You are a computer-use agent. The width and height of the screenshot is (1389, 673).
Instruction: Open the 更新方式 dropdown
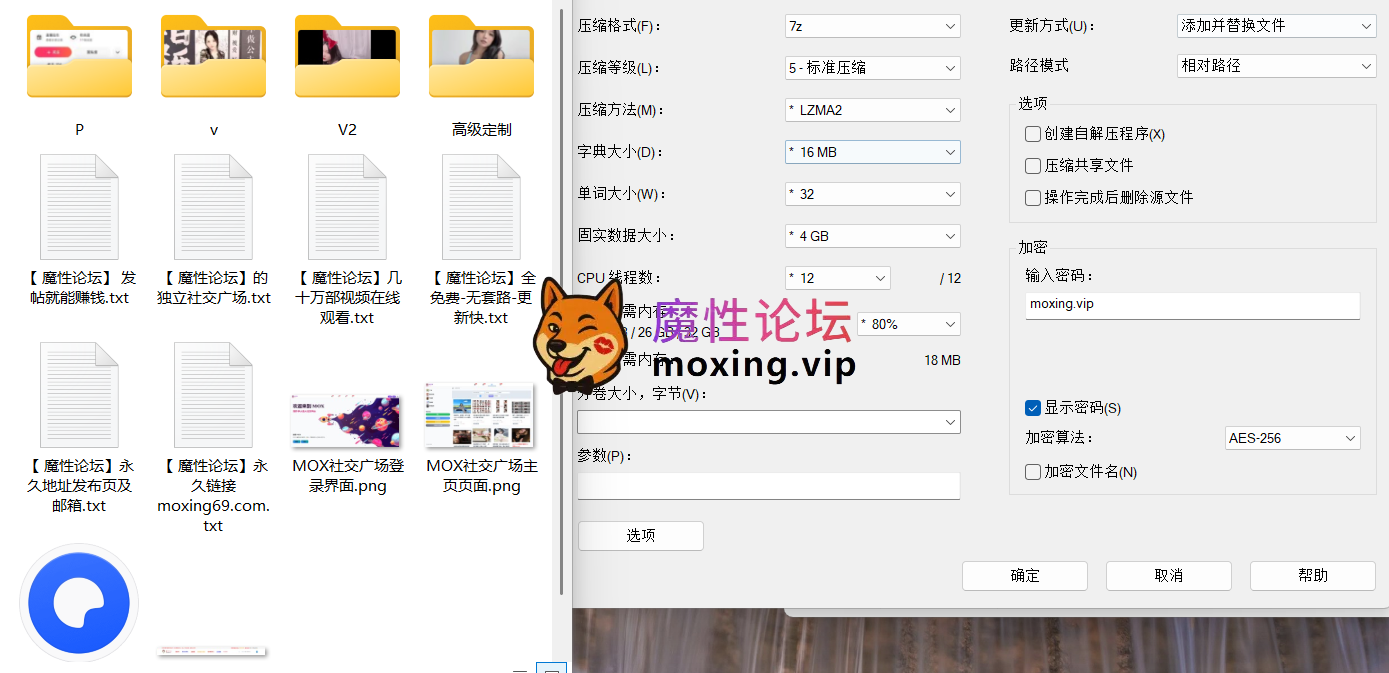(x=1277, y=26)
